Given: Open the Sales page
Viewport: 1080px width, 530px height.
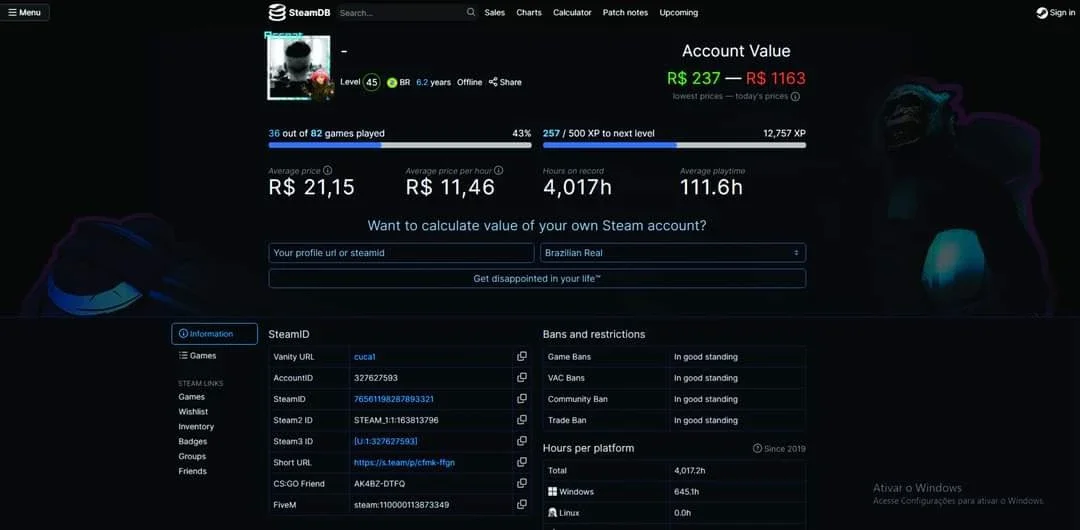Looking at the screenshot, I should (x=495, y=12).
